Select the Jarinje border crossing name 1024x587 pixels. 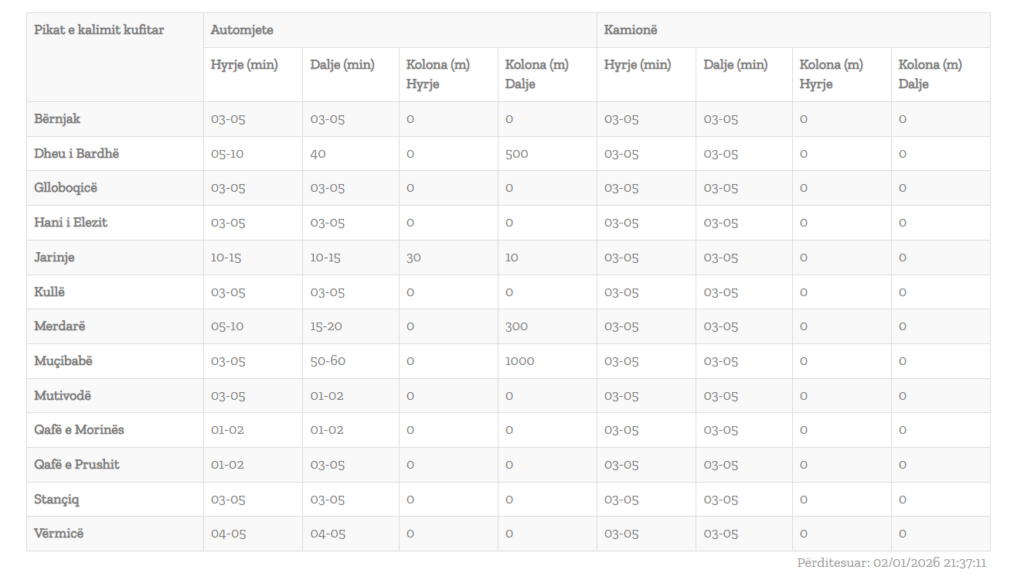click(x=55, y=257)
